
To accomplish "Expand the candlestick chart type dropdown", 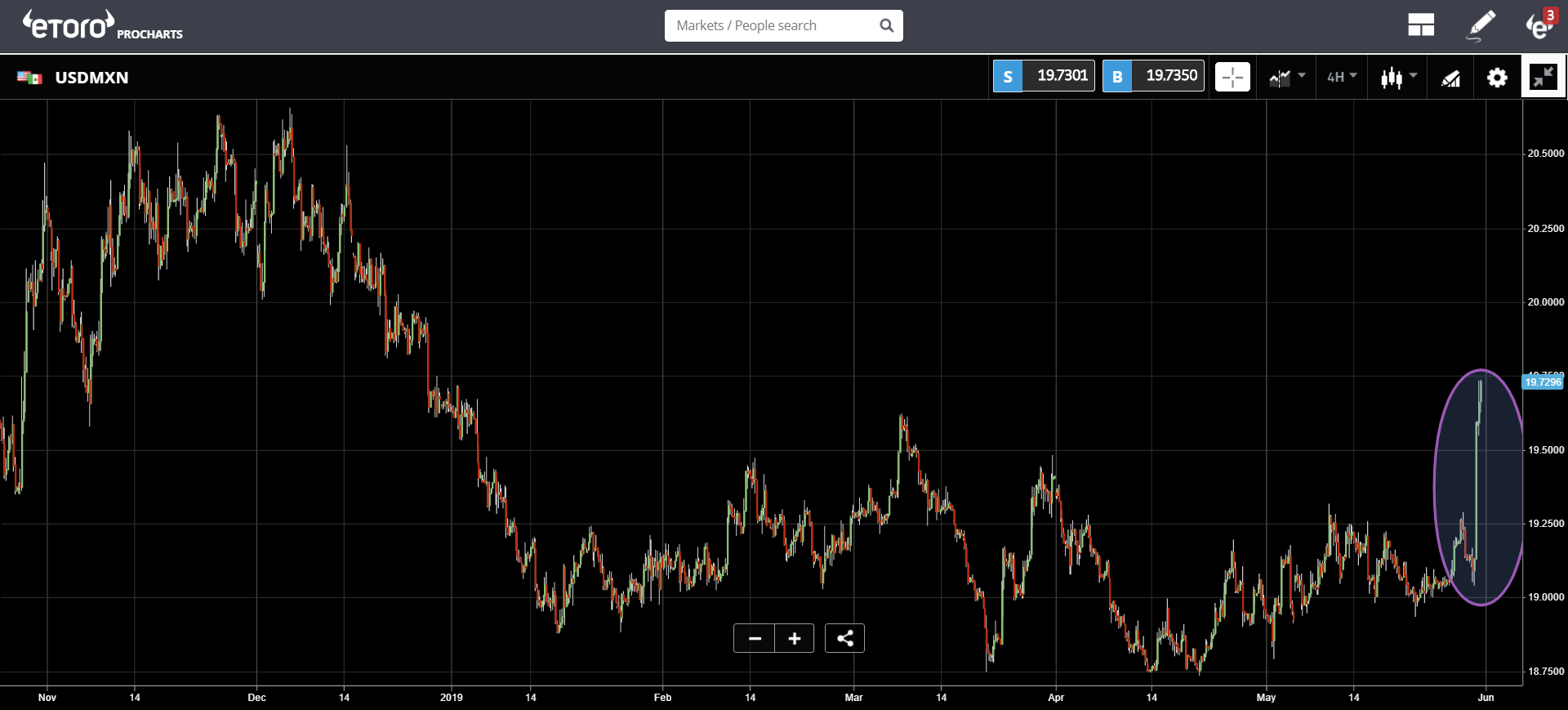I will (1398, 78).
